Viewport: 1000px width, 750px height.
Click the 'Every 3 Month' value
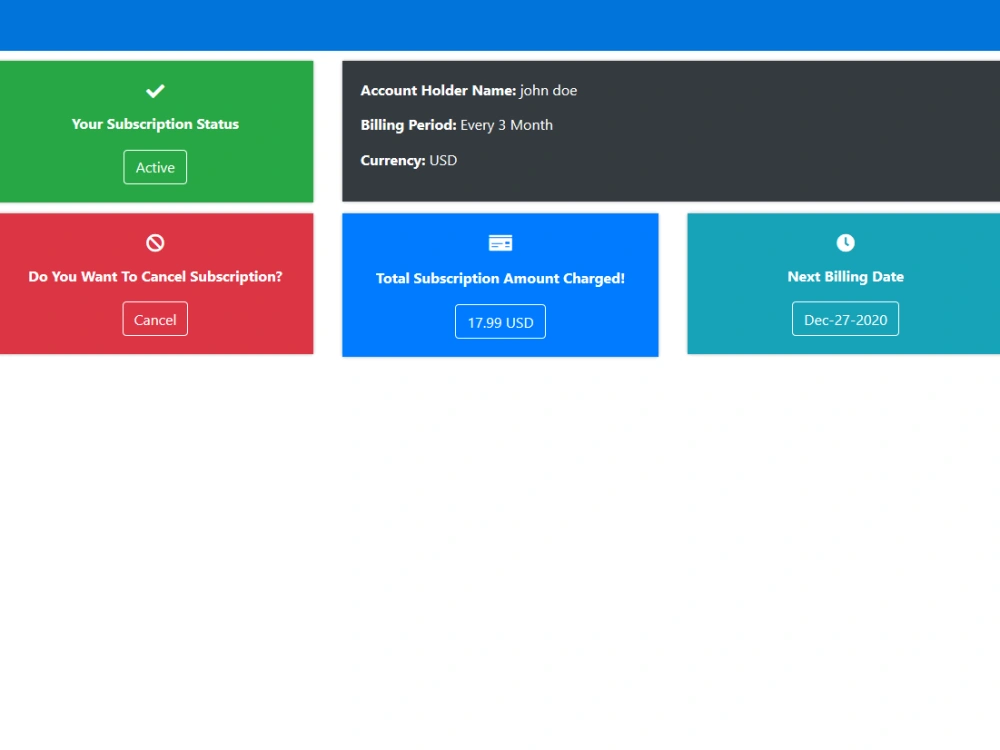click(x=506, y=125)
